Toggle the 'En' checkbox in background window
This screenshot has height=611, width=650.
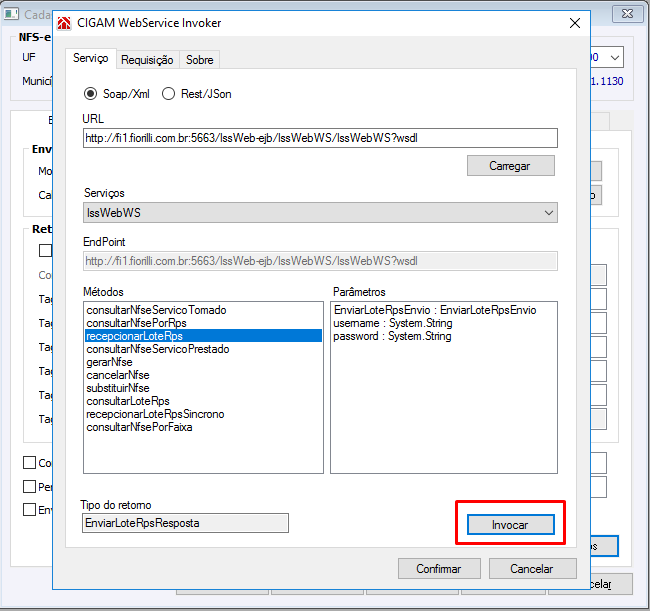tap(29, 510)
